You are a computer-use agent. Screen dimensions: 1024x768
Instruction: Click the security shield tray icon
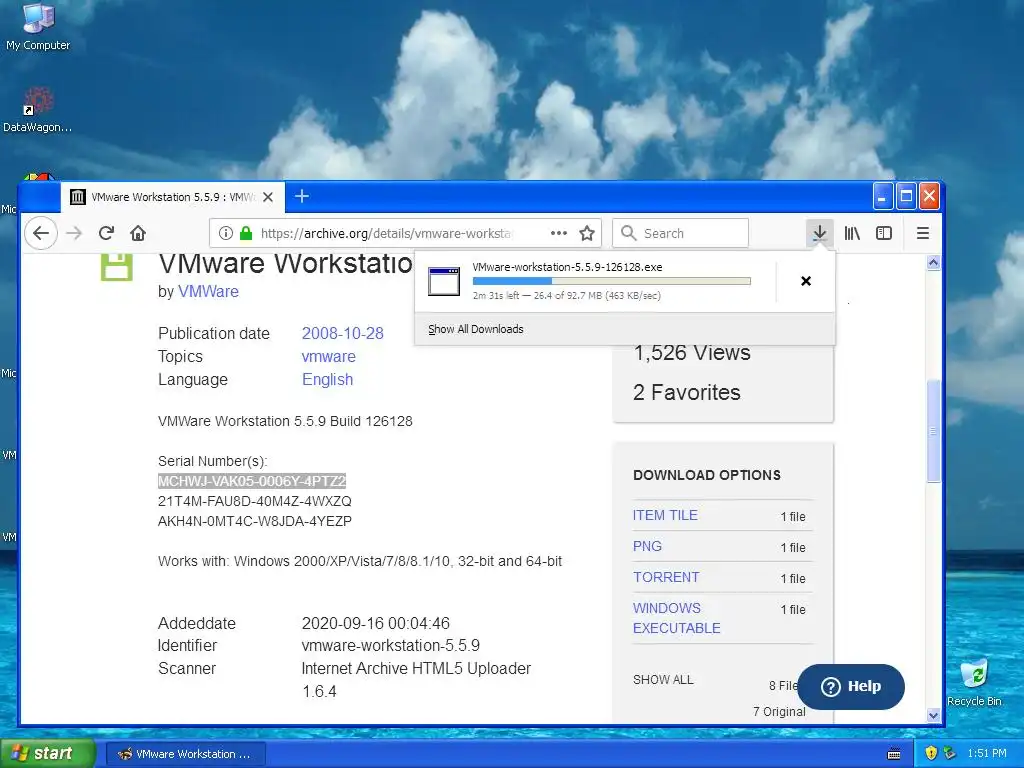(x=931, y=753)
